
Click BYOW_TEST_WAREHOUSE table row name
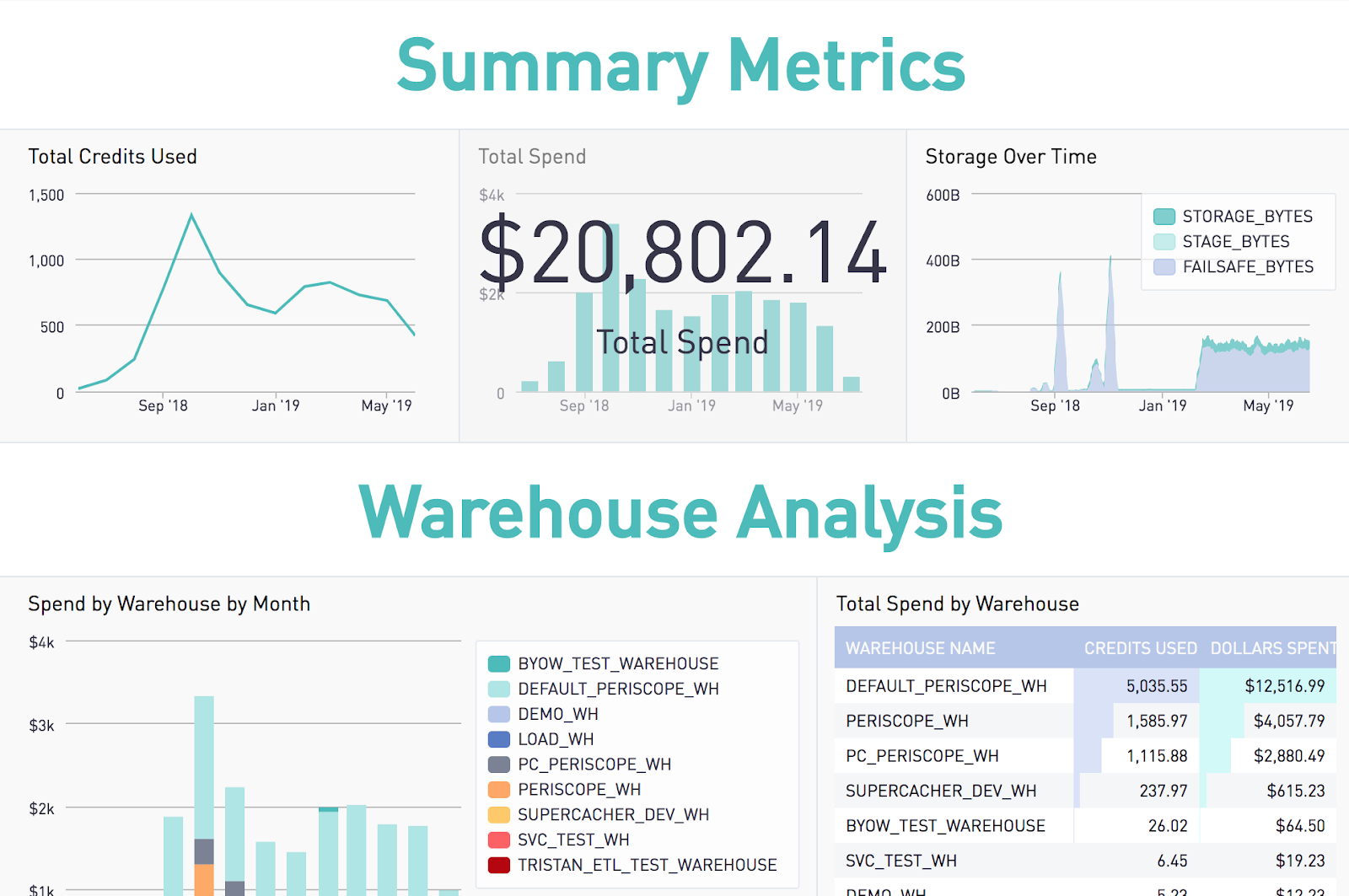945,826
